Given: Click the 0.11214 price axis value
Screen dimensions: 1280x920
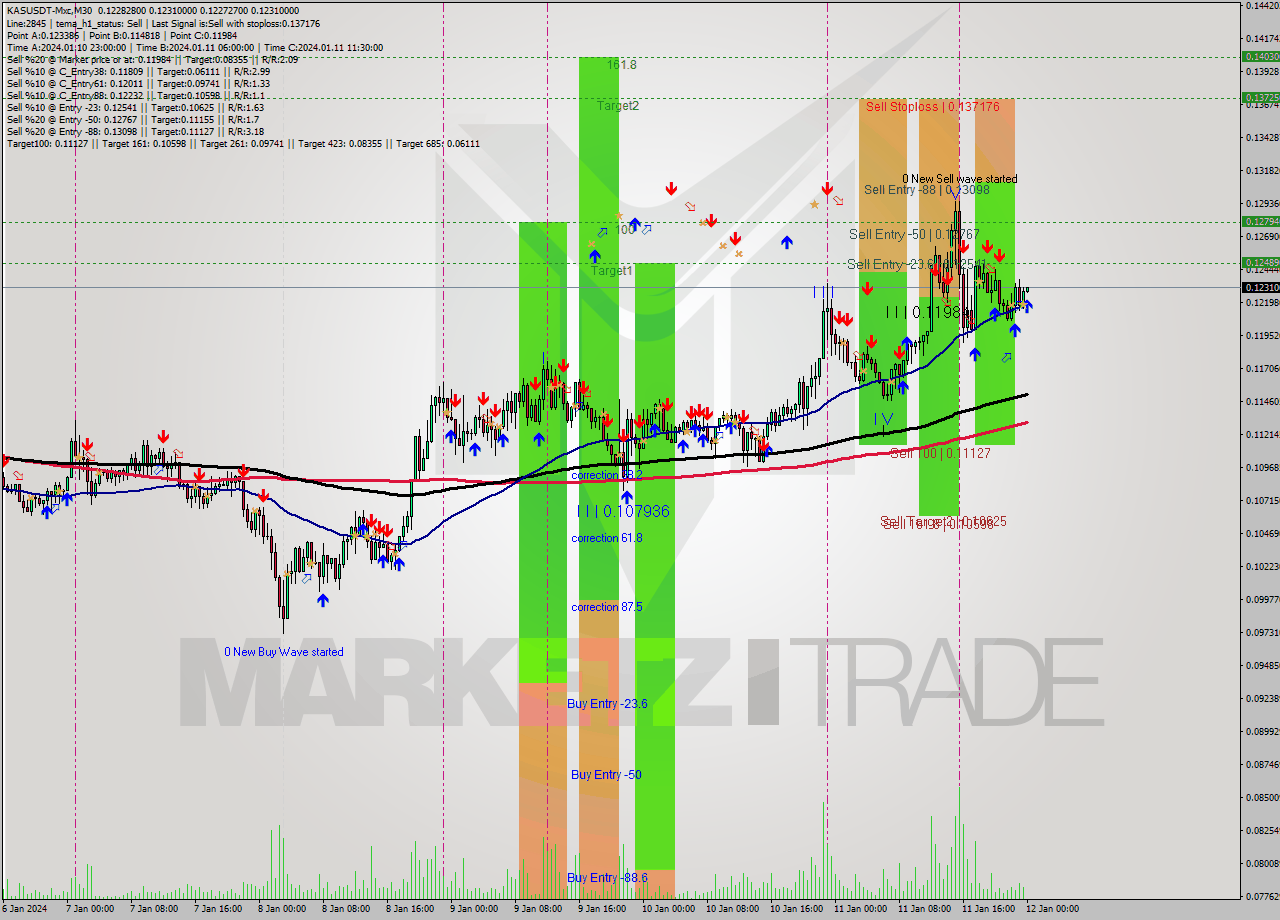Looking at the screenshot, I should [1261, 435].
